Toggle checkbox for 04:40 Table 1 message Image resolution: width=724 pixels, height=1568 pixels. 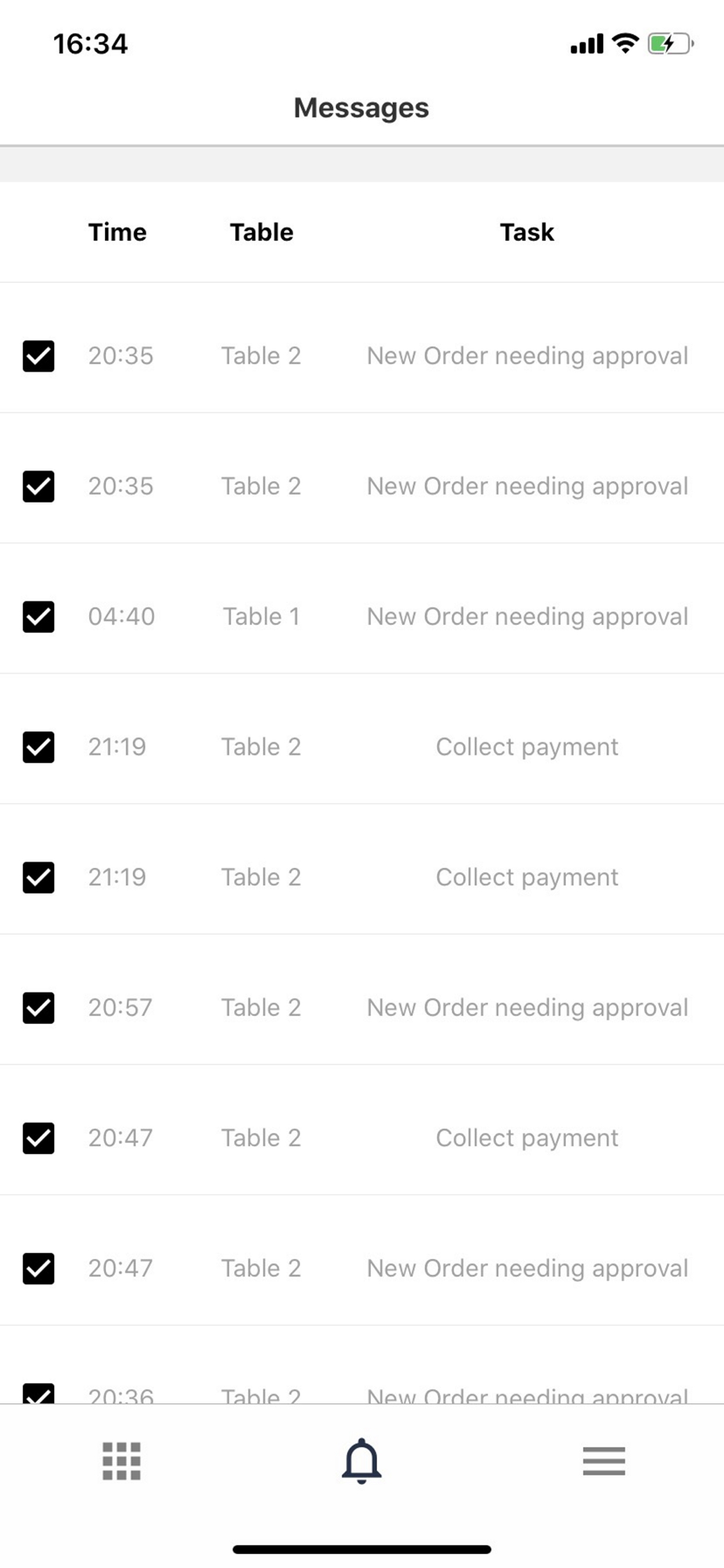(x=38, y=617)
